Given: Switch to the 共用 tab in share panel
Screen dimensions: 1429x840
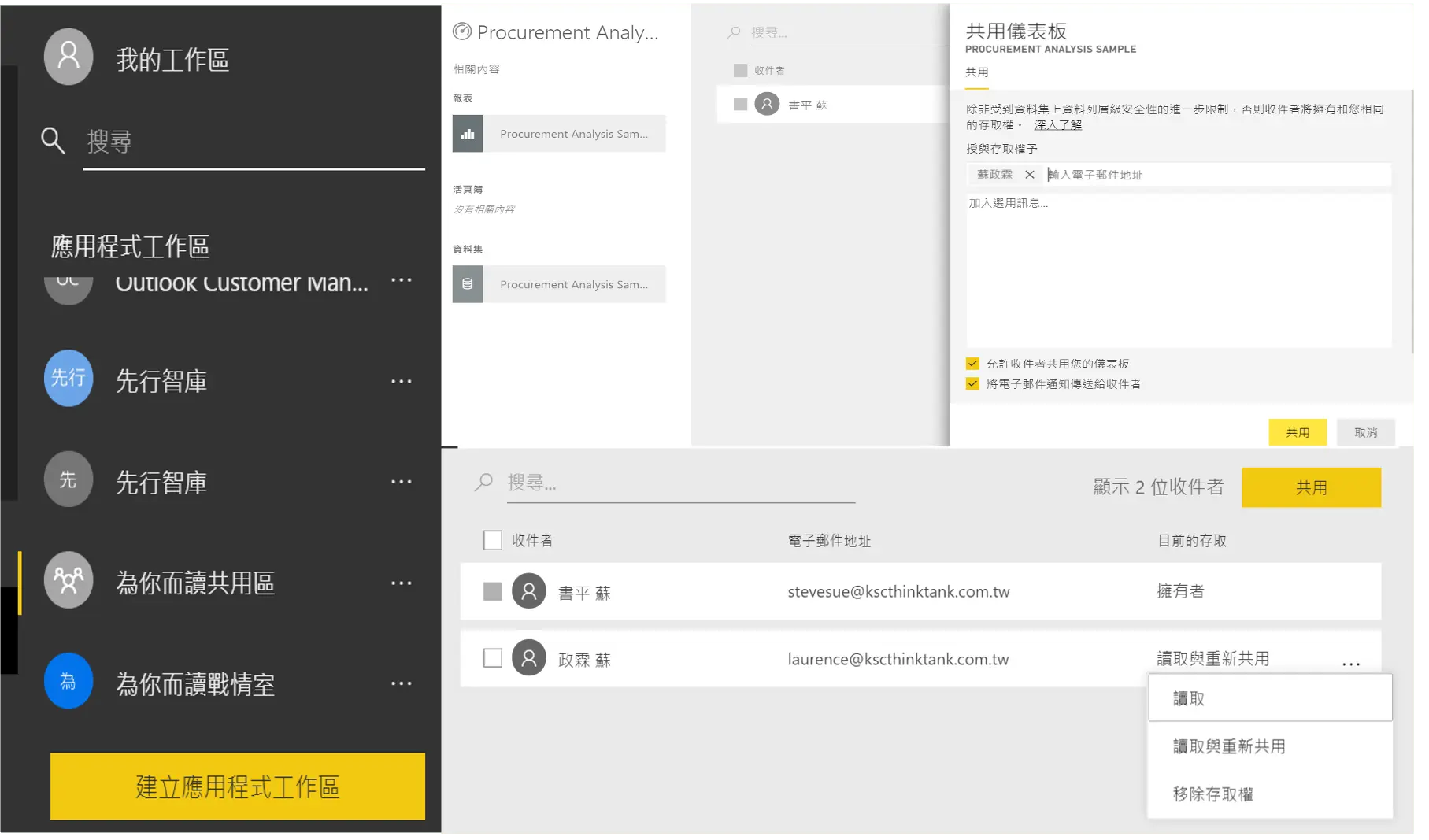Looking at the screenshot, I should point(978,72).
